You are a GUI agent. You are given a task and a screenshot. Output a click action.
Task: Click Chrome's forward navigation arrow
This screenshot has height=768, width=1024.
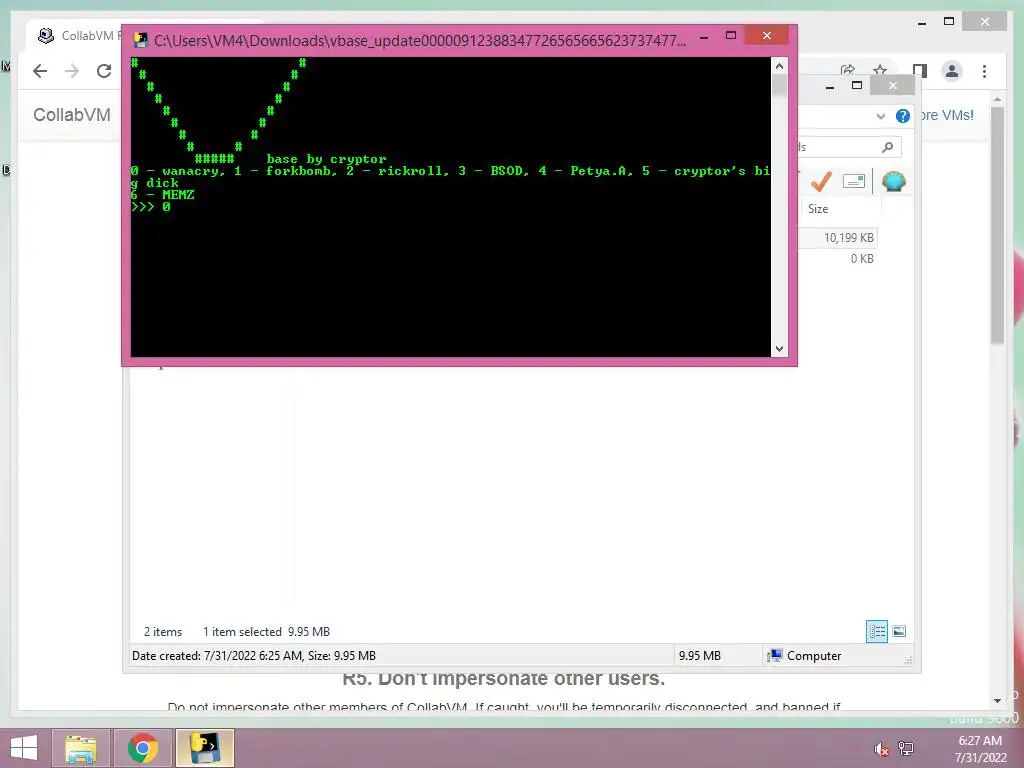click(x=72, y=71)
